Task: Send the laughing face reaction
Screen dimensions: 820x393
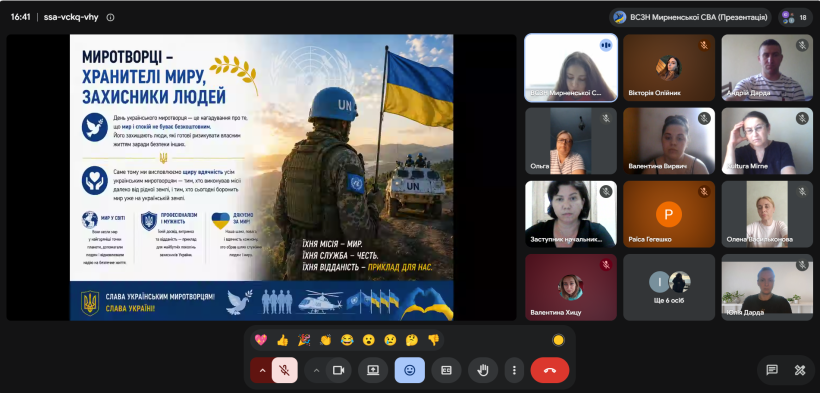Action: point(347,340)
